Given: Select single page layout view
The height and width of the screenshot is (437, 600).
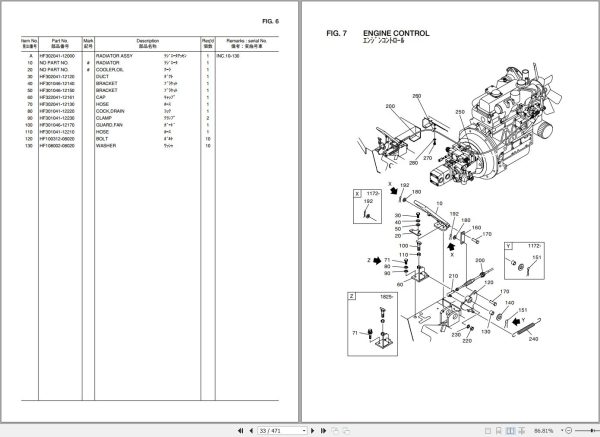Looking at the screenshot, I should coord(488,431).
